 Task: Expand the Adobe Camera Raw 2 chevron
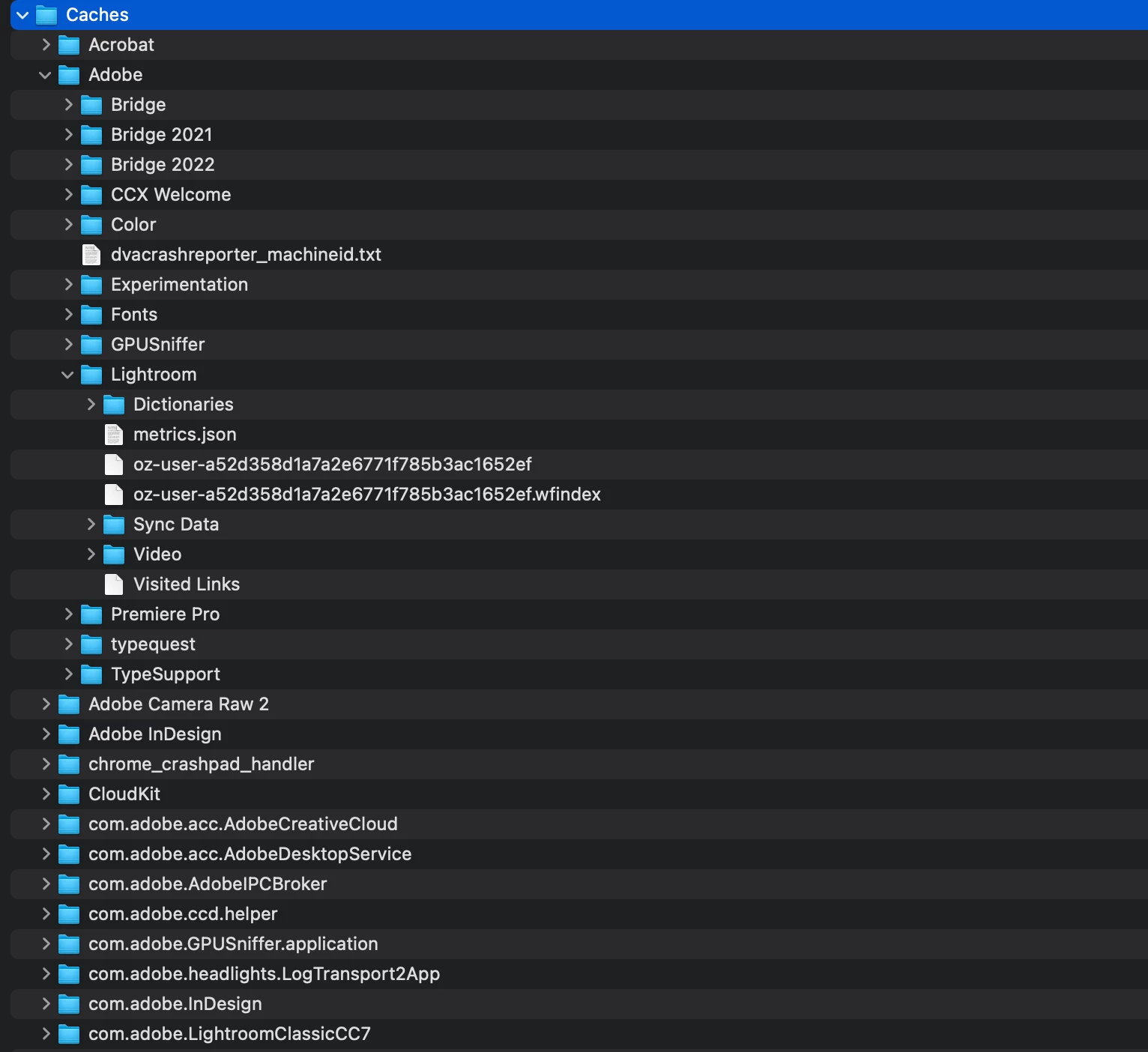tap(46, 704)
